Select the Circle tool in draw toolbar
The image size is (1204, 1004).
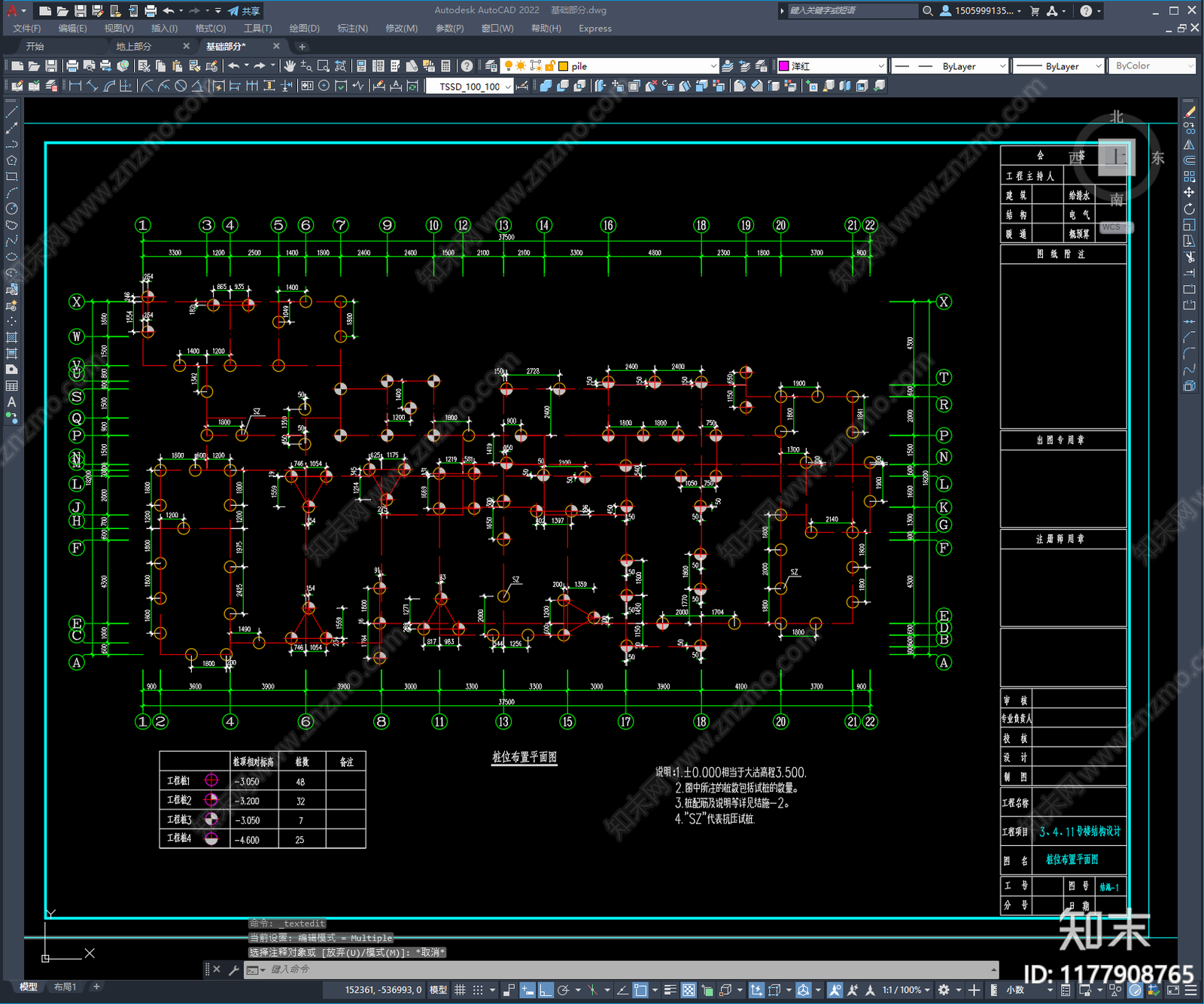pyautogui.click(x=11, y=208)
